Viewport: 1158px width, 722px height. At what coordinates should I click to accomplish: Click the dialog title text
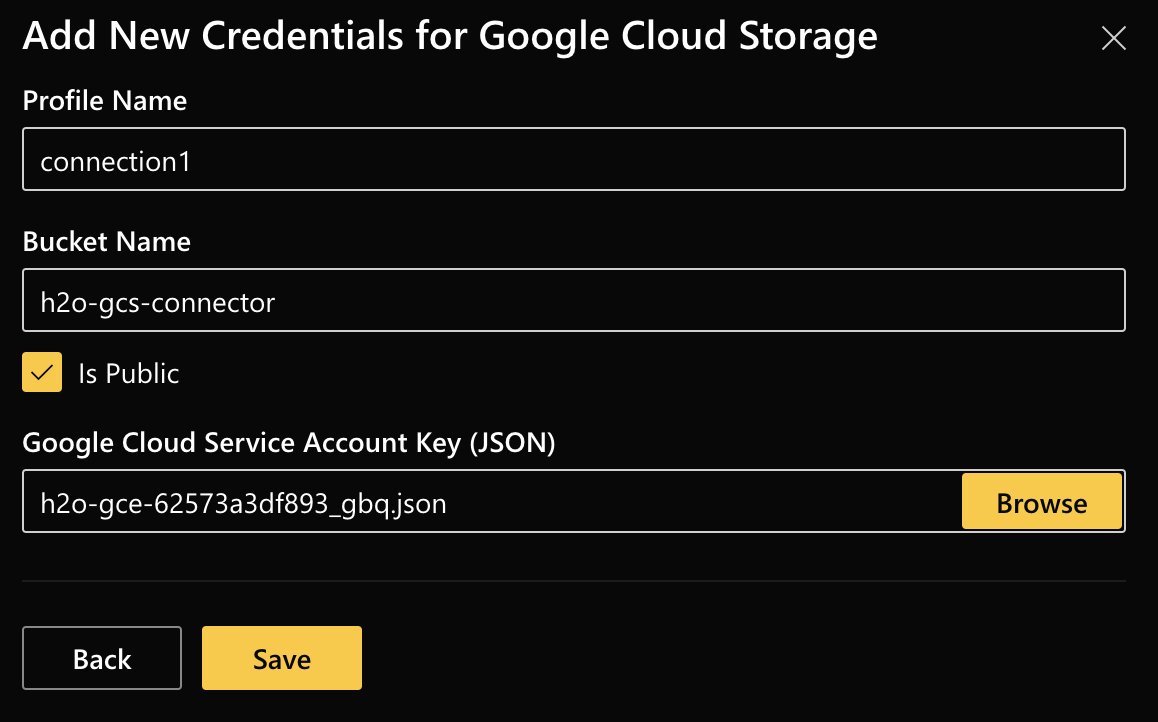(x=452, y=35)
